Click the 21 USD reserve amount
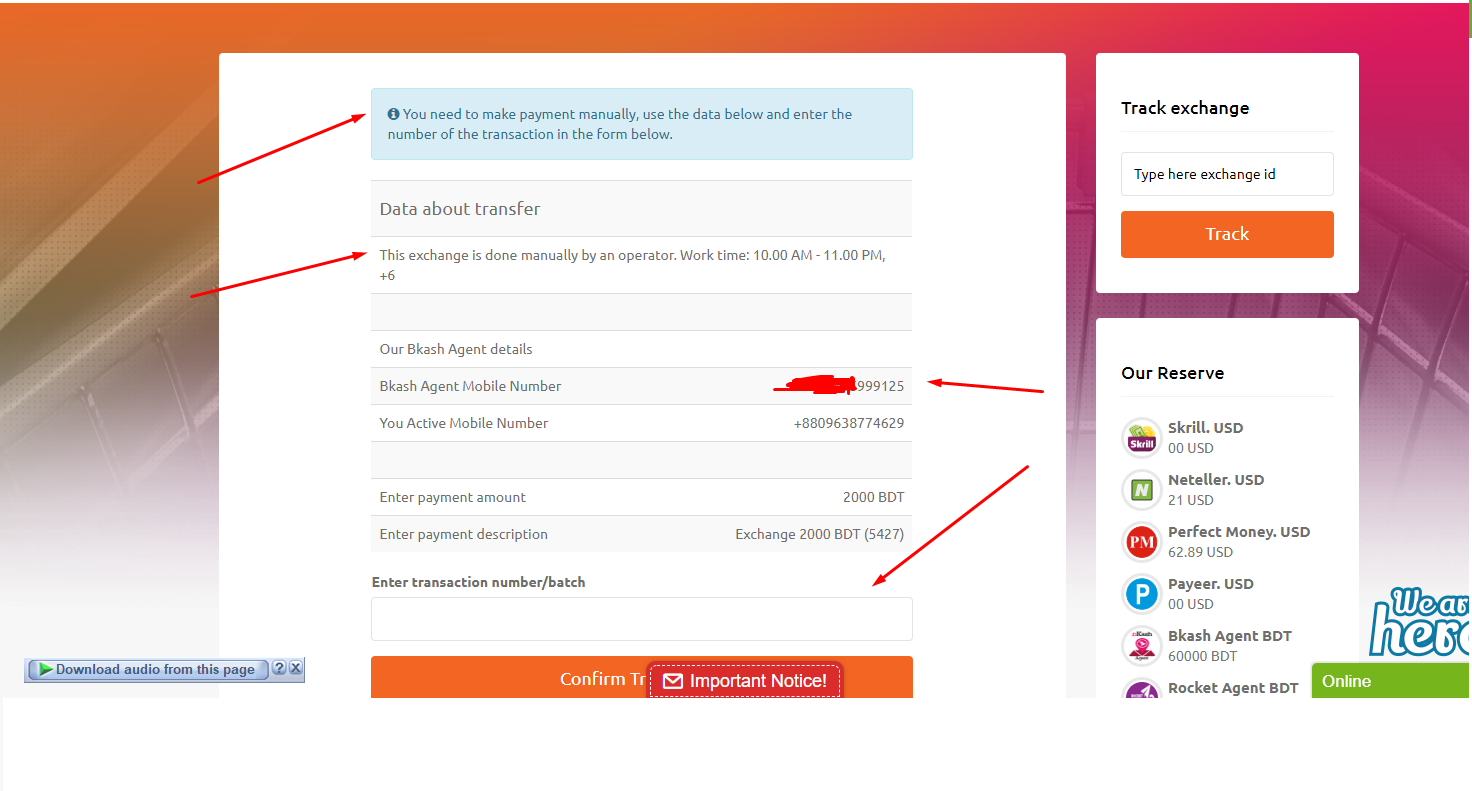 [1191, 500]
